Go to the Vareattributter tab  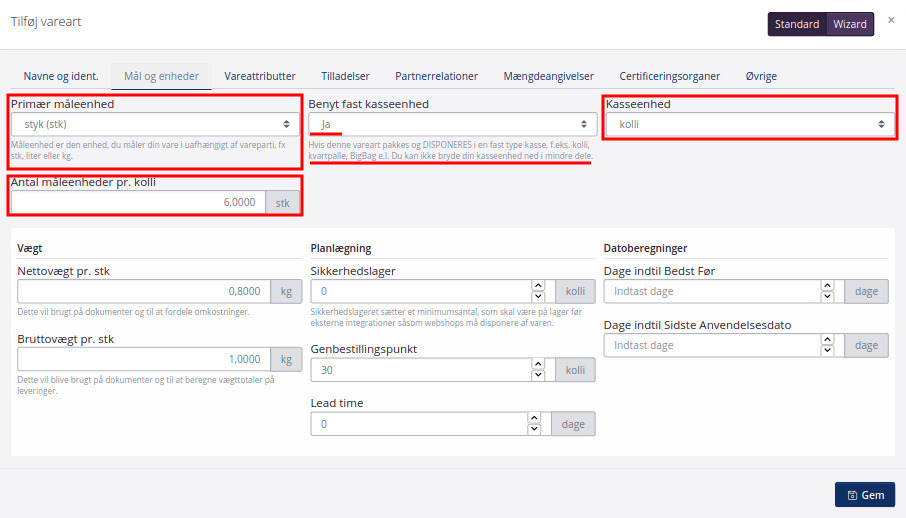260,76
